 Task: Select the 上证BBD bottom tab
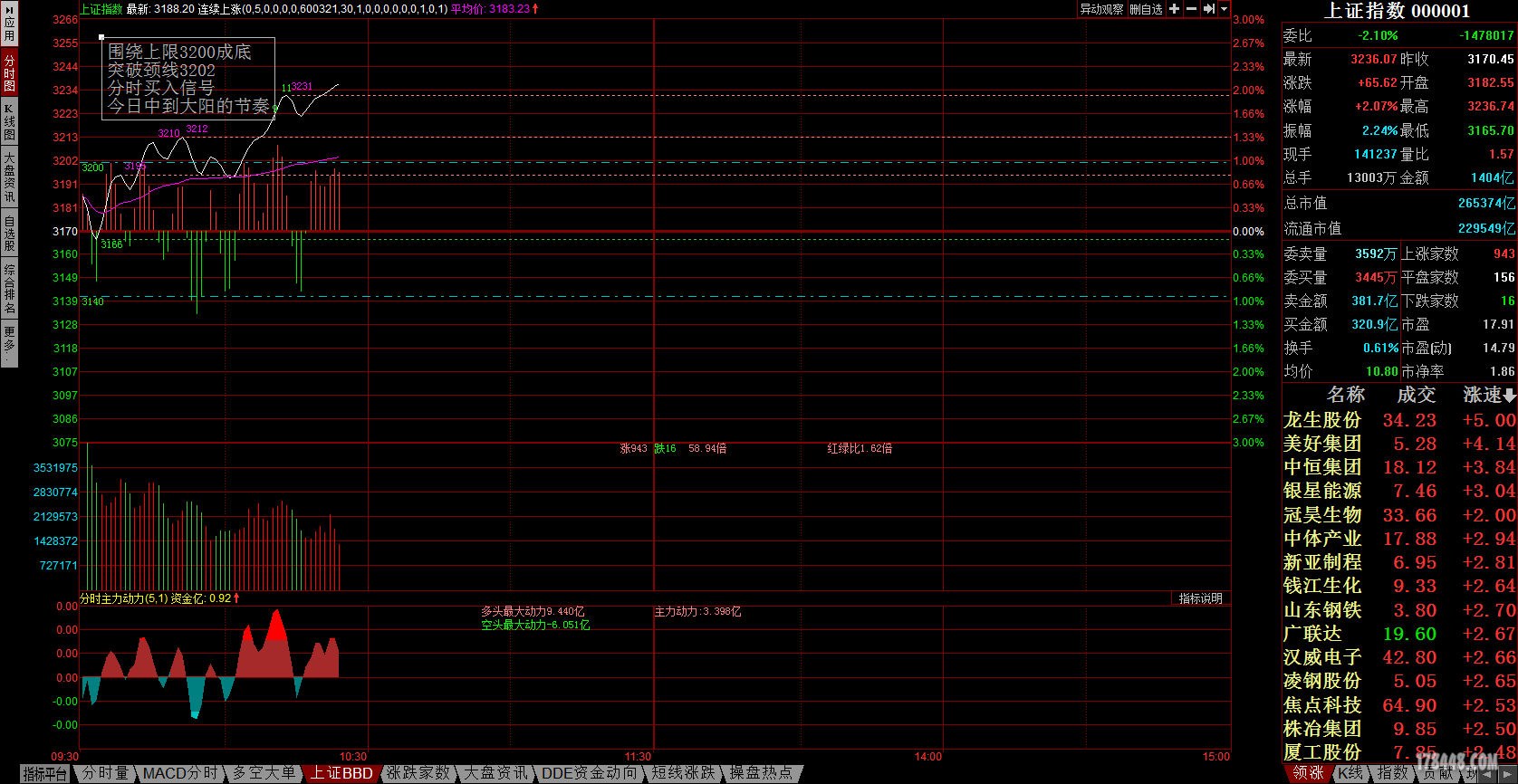click(341, 773)
